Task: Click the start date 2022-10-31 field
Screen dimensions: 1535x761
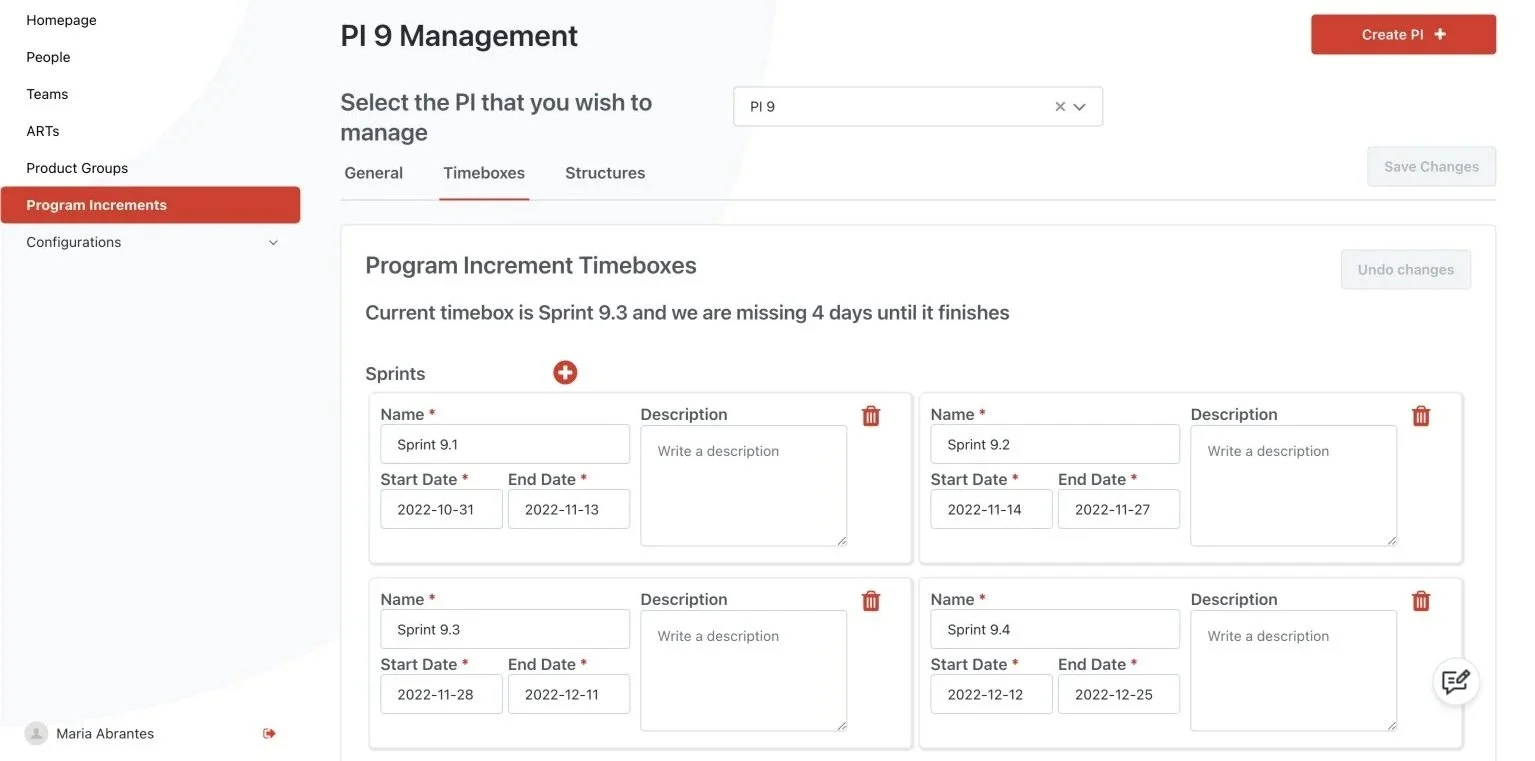Action: point(441,509)
